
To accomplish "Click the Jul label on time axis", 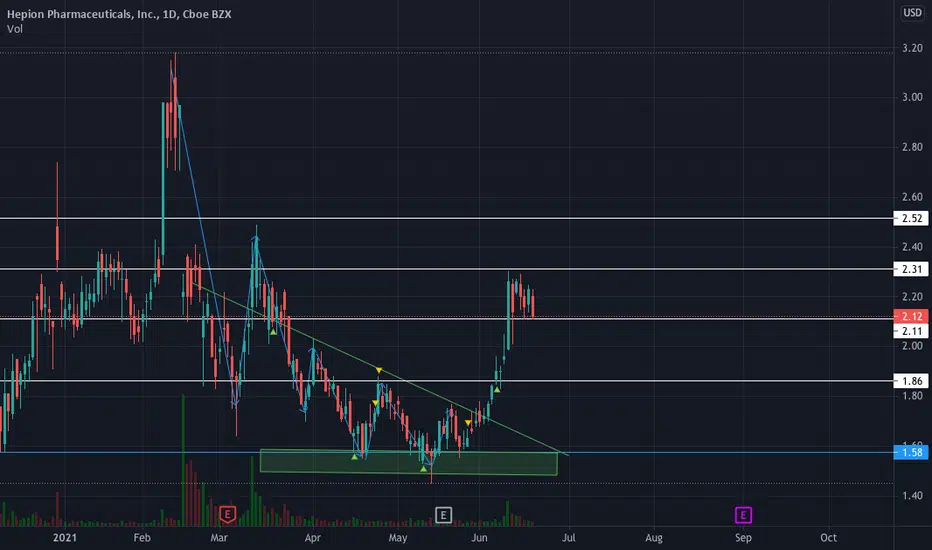I will pyautogui.click(x=569, y=538).
